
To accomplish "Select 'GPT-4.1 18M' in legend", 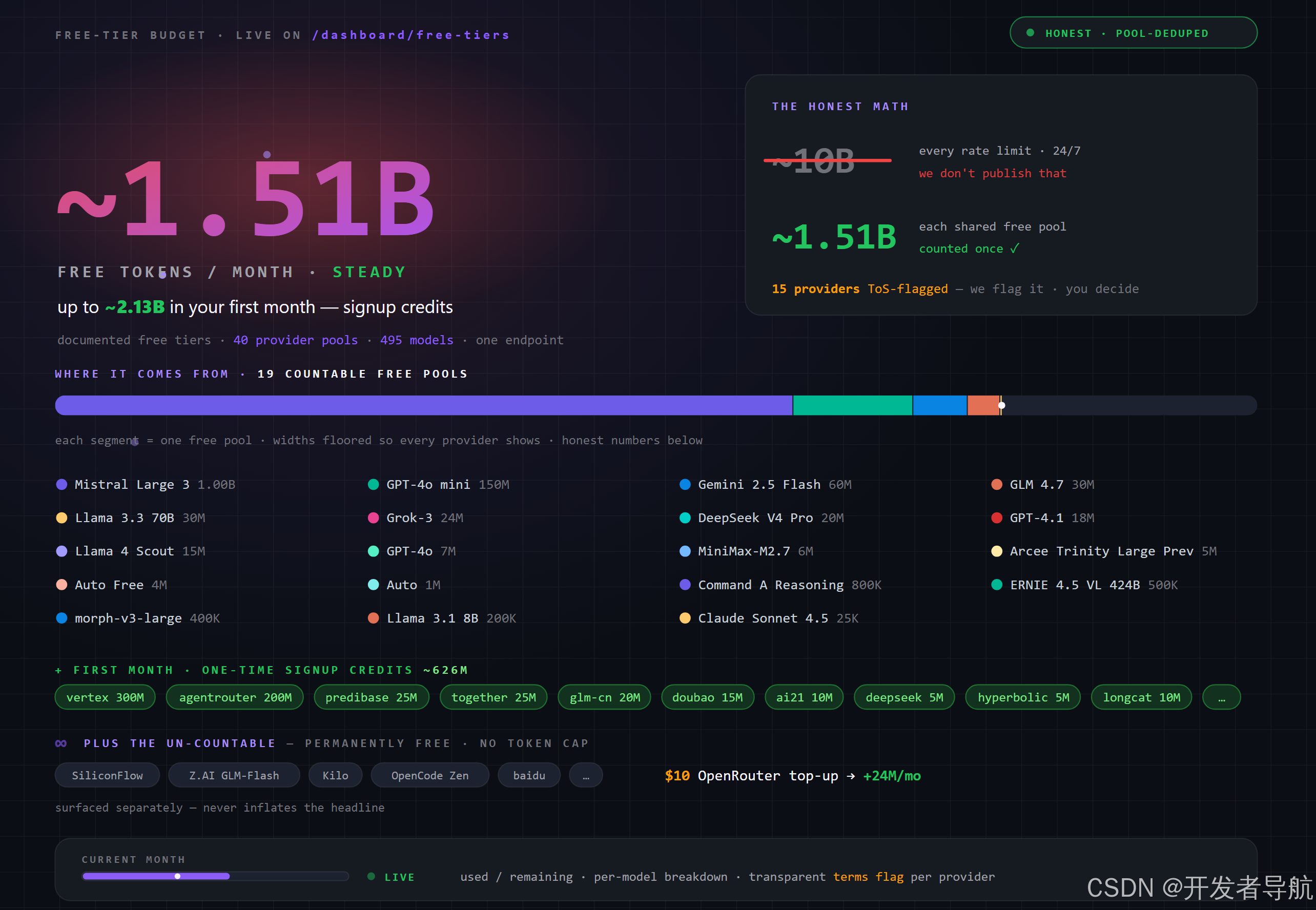I will [x=1043, y=518].
